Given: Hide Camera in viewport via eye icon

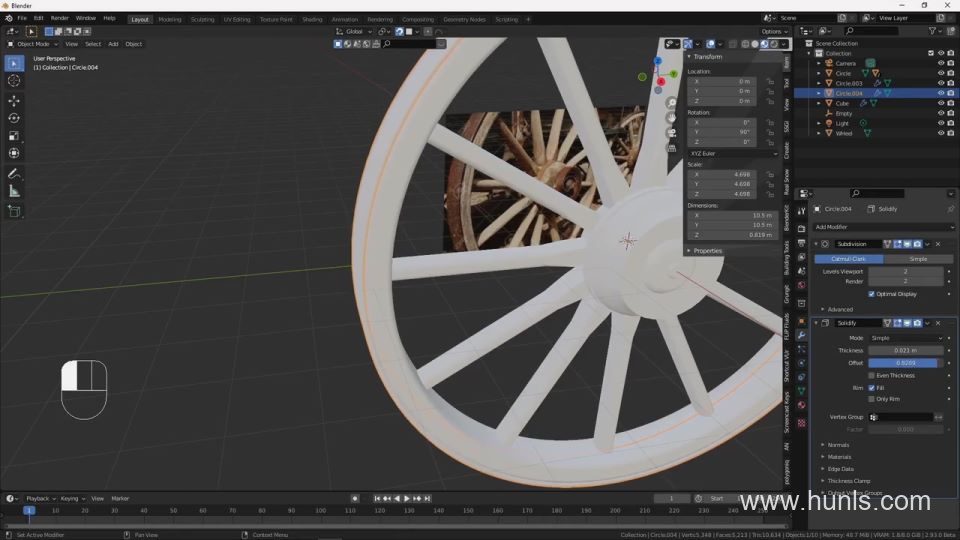Looking at the screenshot, I should click(x=941, y=63).
